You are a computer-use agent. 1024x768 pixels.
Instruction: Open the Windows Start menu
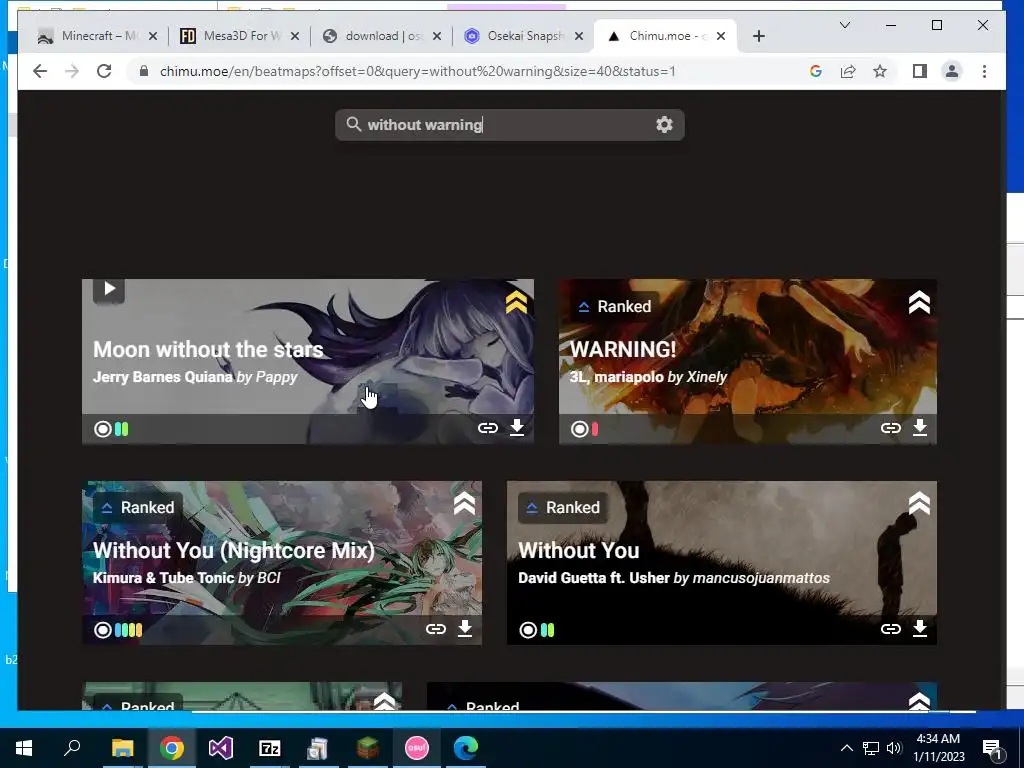(x=24, y=748)
